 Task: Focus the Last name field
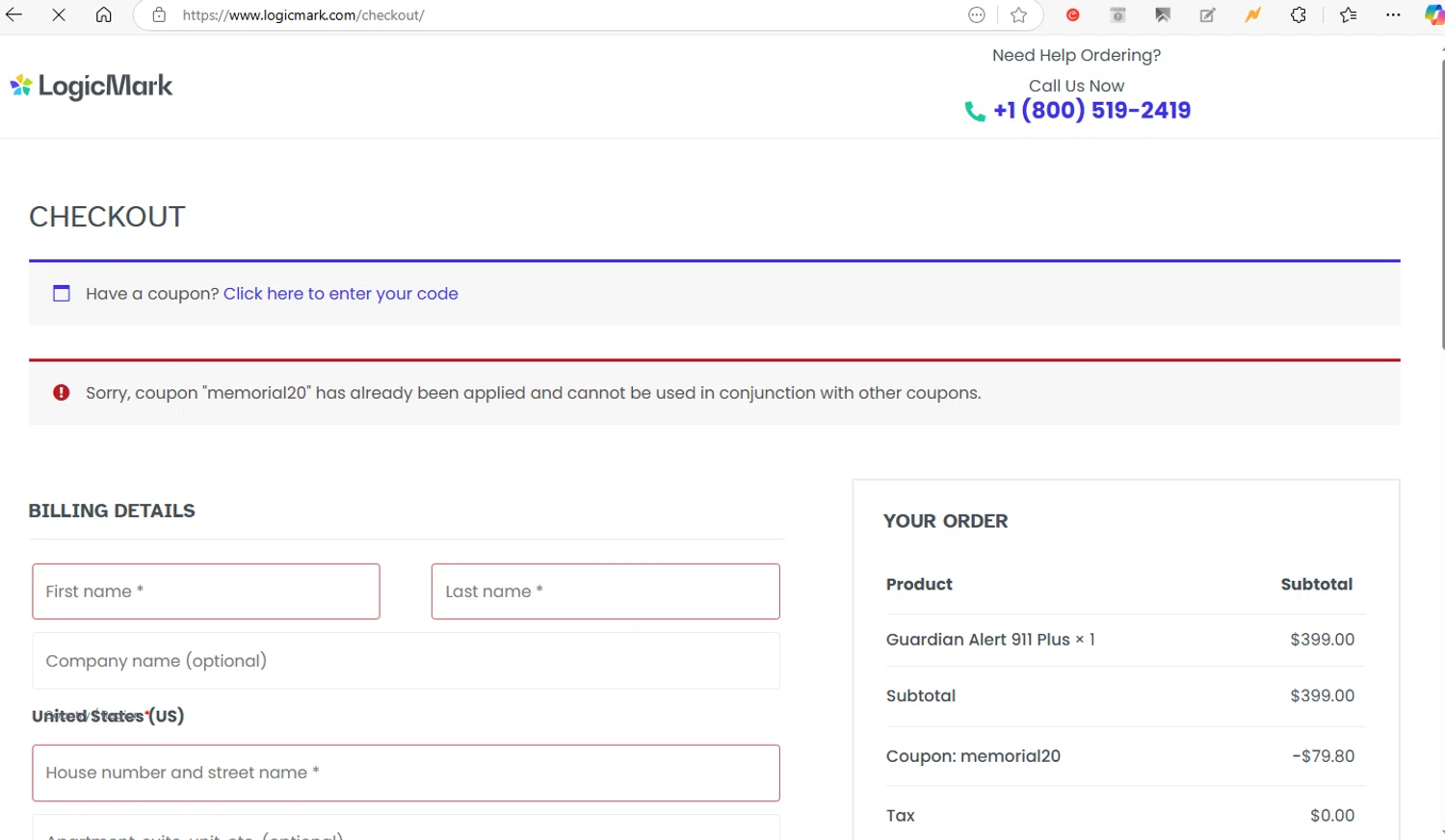[606, 591]
